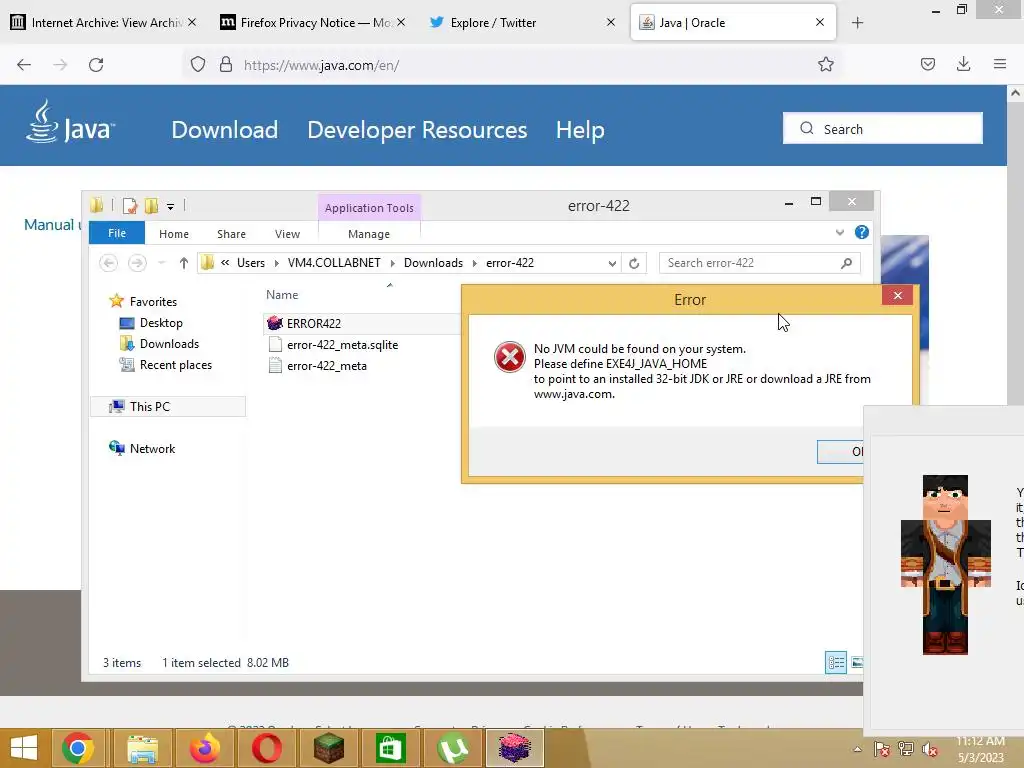Switch to the Share ribbon tab
Screen dimensions: 1024x768
231,234
